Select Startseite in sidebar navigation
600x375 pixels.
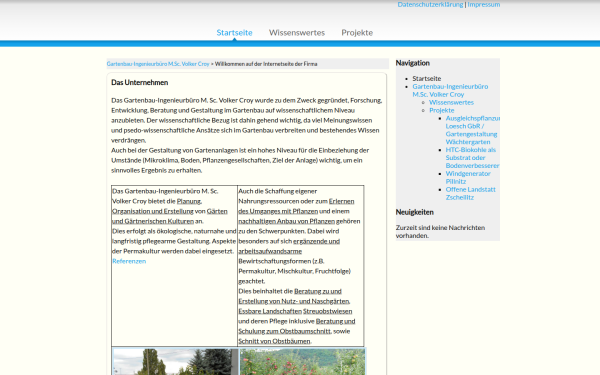click(x=427, y=78)
